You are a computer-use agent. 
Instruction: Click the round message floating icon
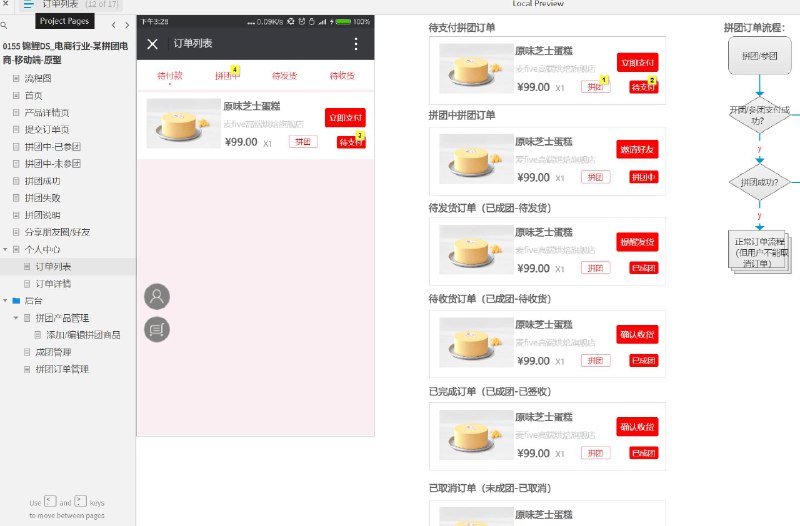[x=157, y=330]
